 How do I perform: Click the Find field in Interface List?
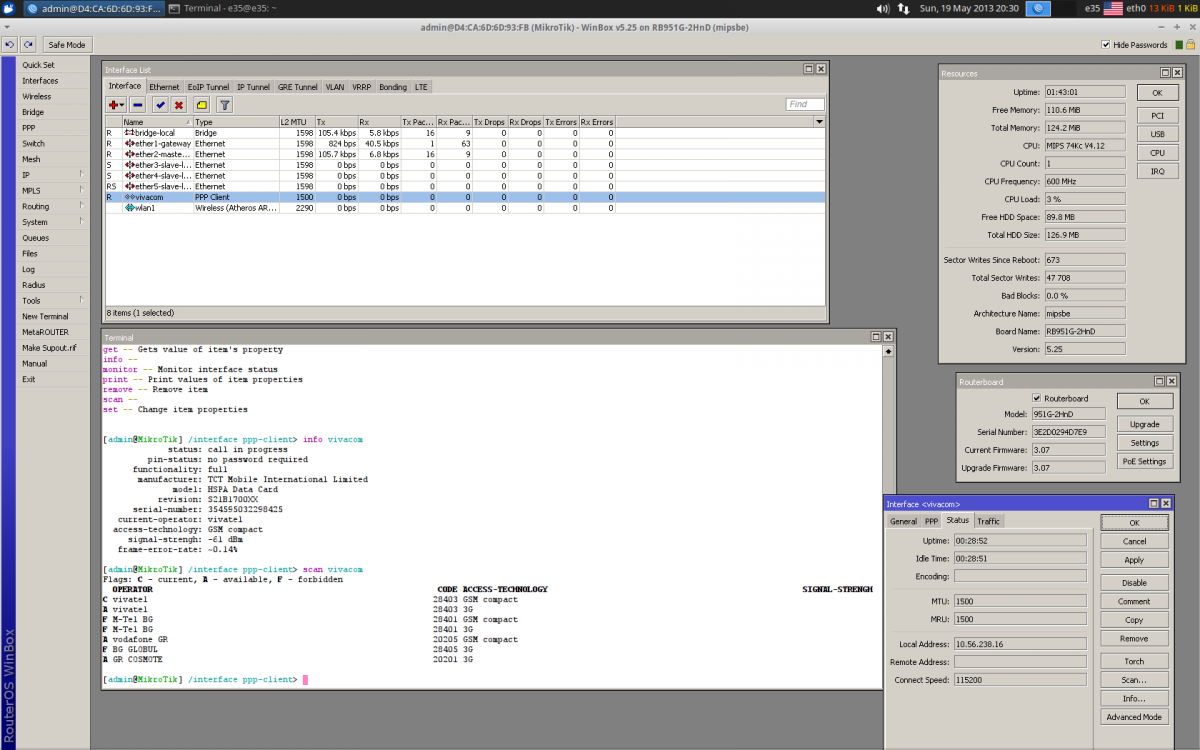tap(805, 104)
